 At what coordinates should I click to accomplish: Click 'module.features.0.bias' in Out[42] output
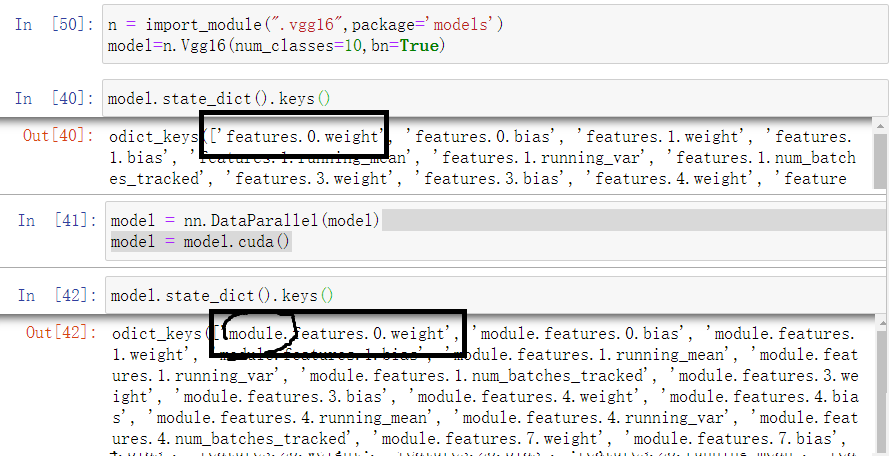[580, 333]
